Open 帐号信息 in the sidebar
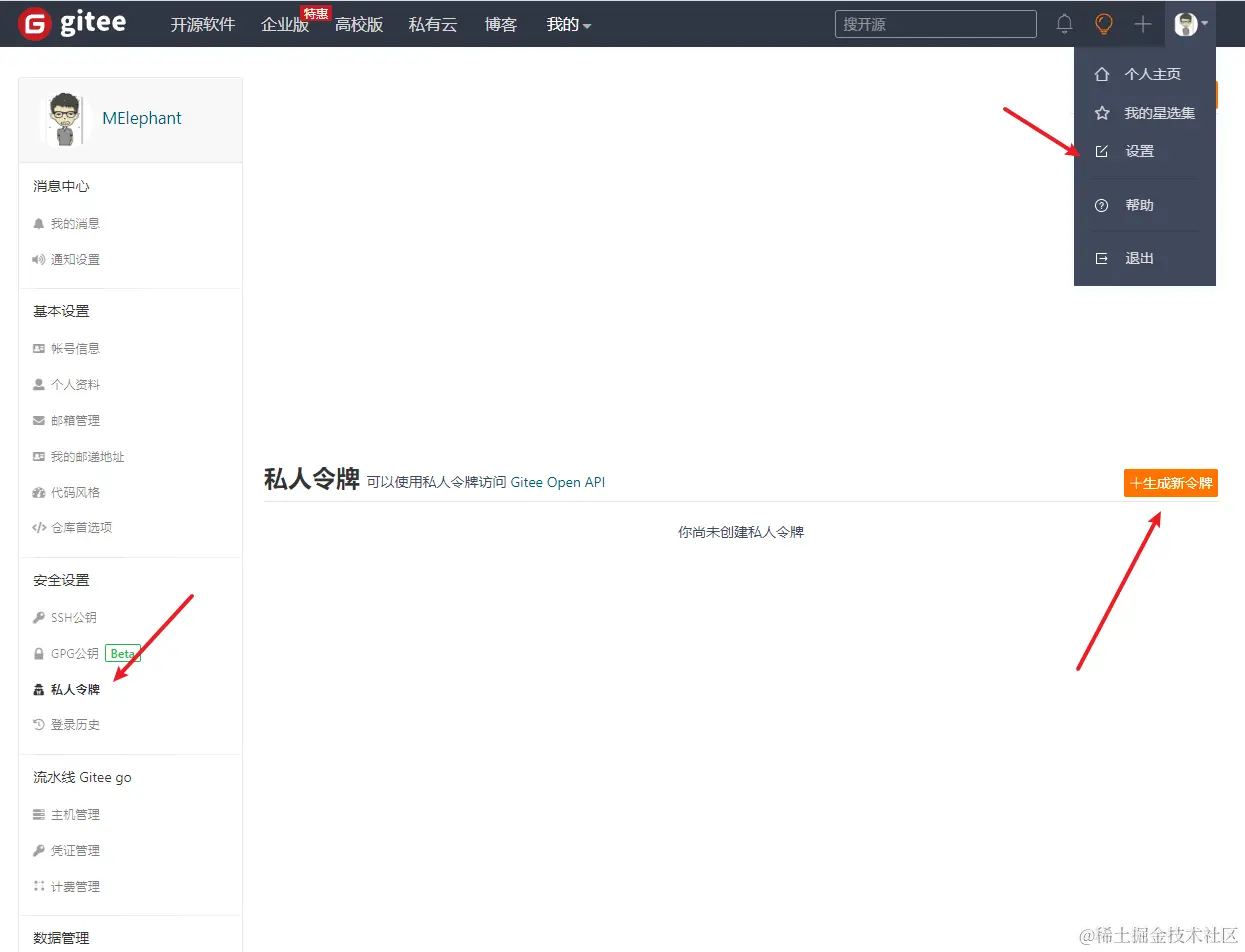This screenshot has height=952, width=1245. click(x=75, y=349)
